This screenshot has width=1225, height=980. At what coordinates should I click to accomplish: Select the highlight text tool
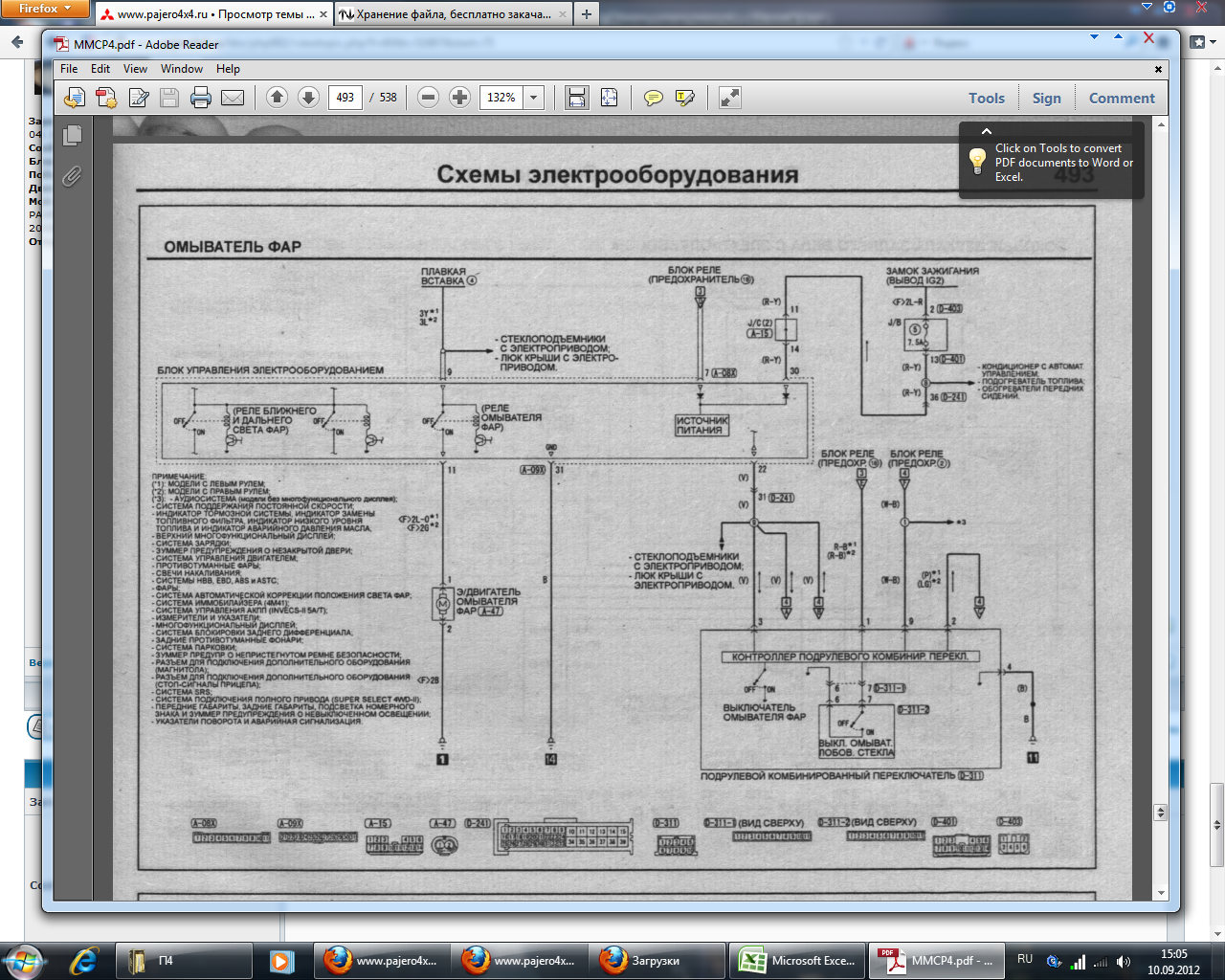click(x=685, y=98)
